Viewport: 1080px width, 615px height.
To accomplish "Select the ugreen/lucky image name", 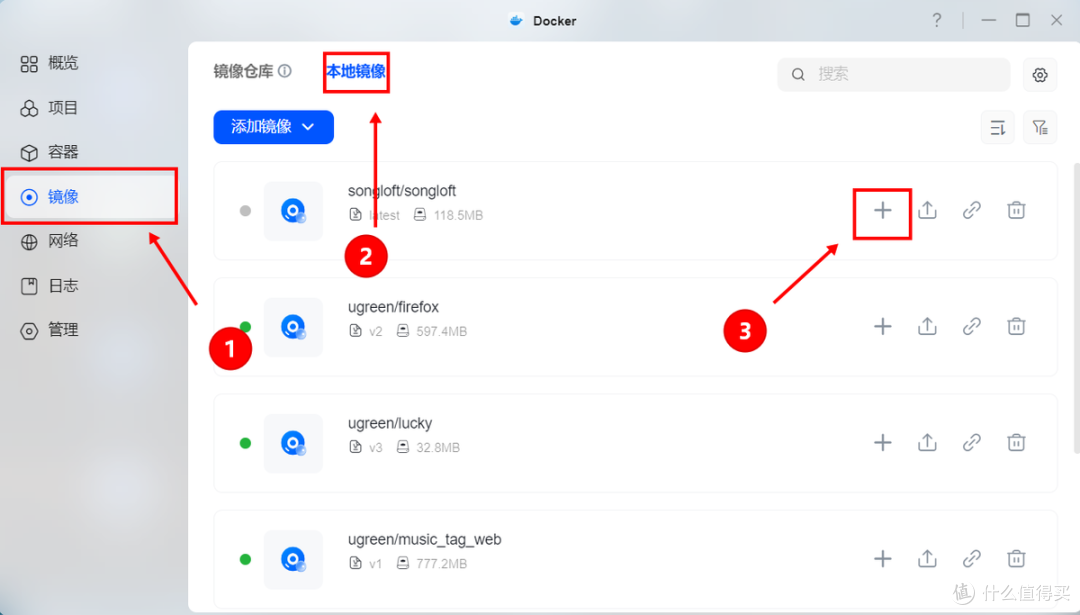I will [390, 424].
